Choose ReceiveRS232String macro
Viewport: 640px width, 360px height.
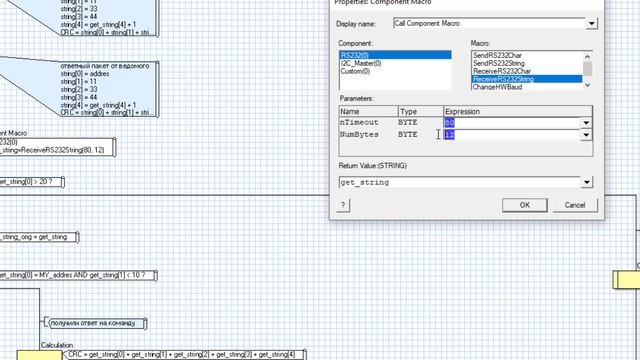pyautogui.click(x=527, y=79)
